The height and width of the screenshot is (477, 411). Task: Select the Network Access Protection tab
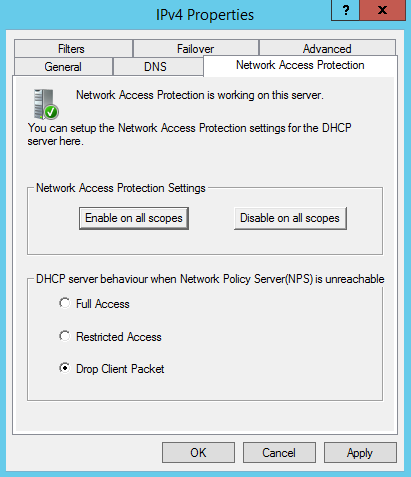pyautogui.click(x=300, y=65)
